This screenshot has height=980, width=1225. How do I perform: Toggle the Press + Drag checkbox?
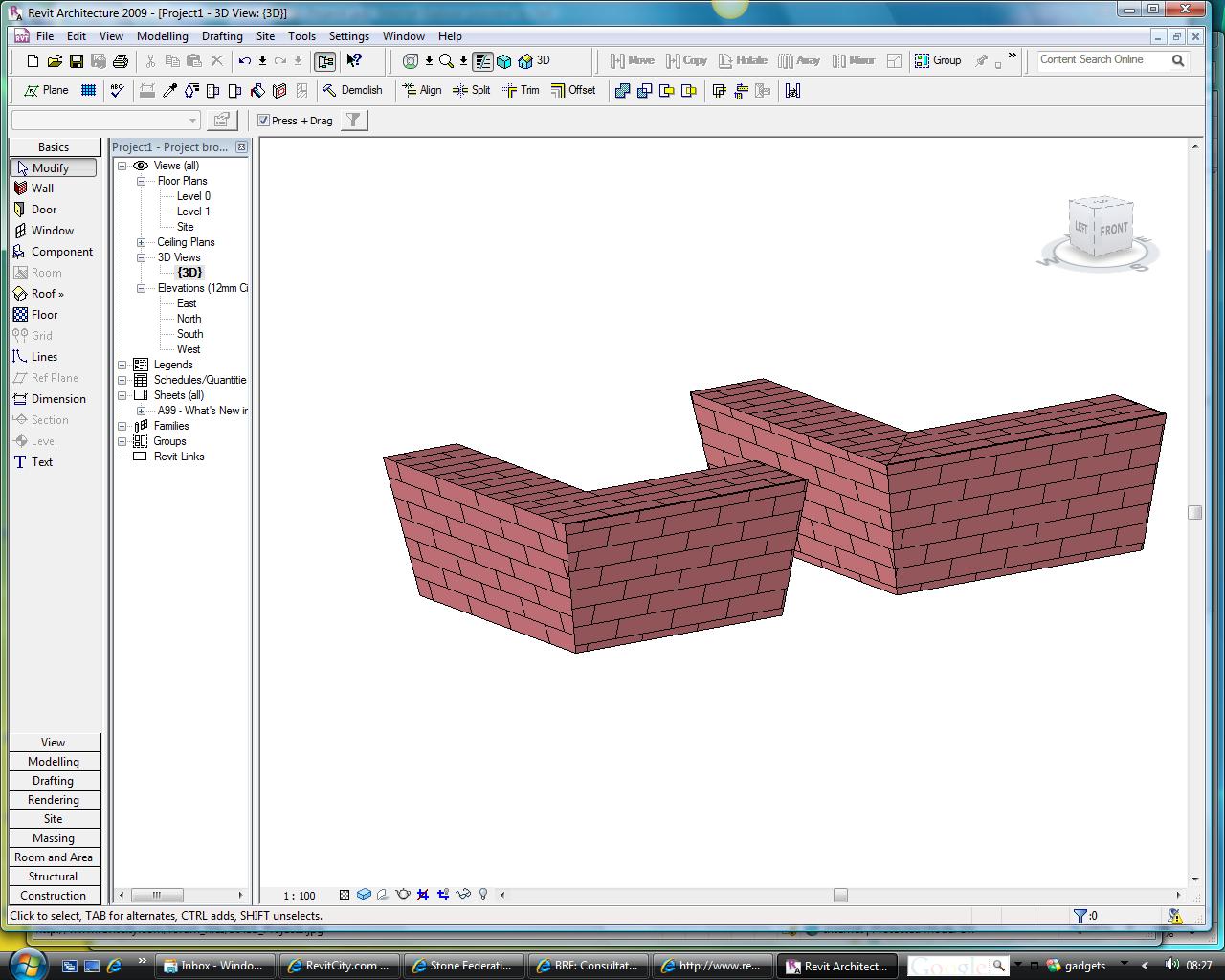pyautogui.click(x=264, y=121)
